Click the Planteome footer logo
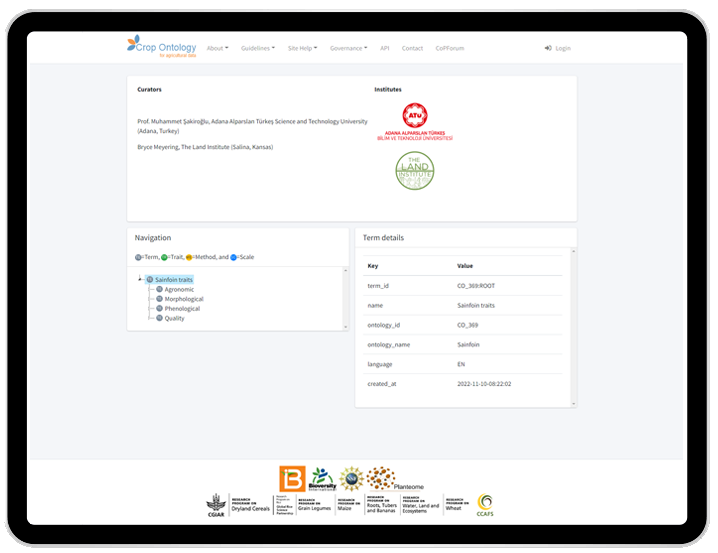Image resolution: width=718 pixels, height=553 pixels. click(x=395, y=479)
